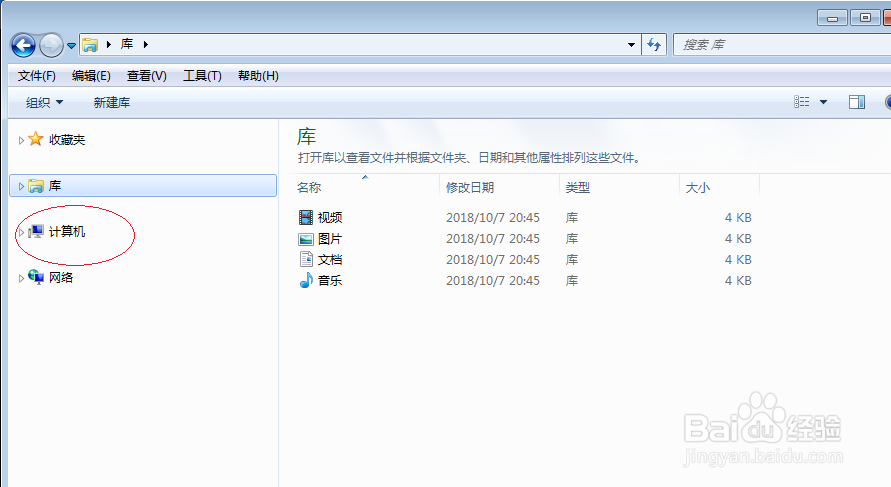Select 计算机 in navigation pane

coord(67,232)
